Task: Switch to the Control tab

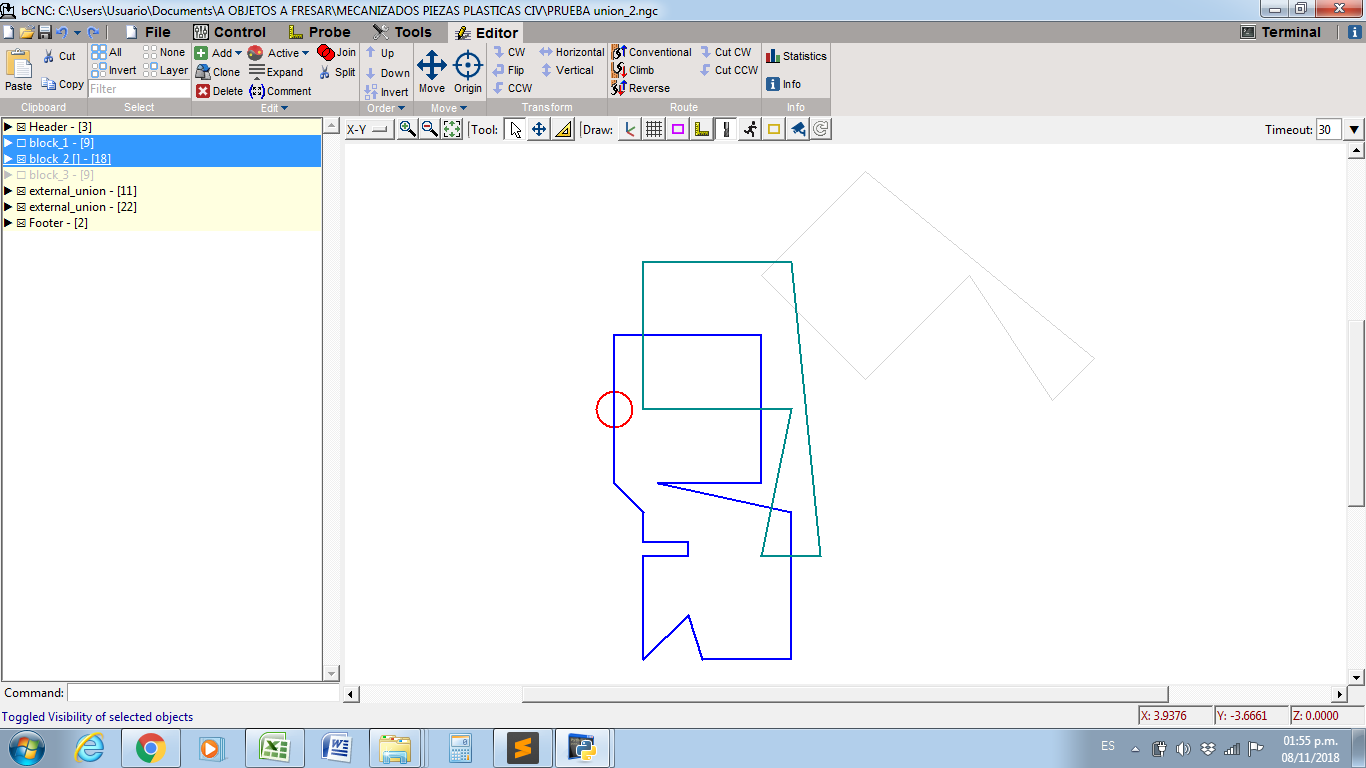Action: pyautogui.click(x=229, y=32)
